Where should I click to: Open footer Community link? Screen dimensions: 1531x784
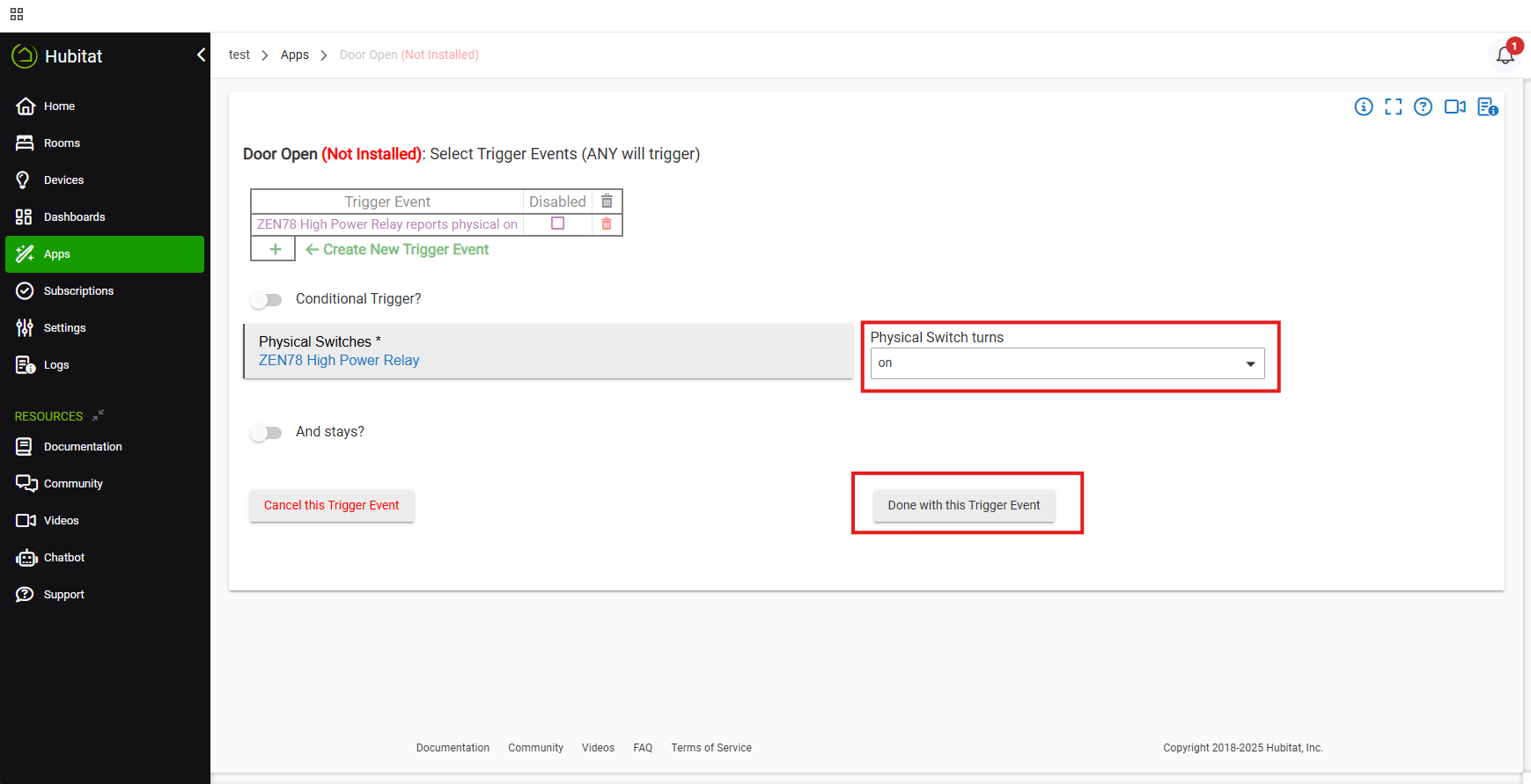coord(535,748)
